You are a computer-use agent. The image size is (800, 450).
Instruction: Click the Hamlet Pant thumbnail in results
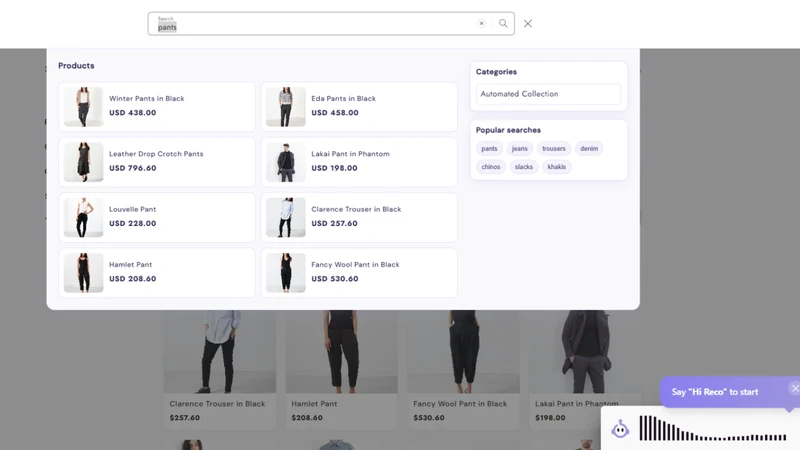coord(84,273)
